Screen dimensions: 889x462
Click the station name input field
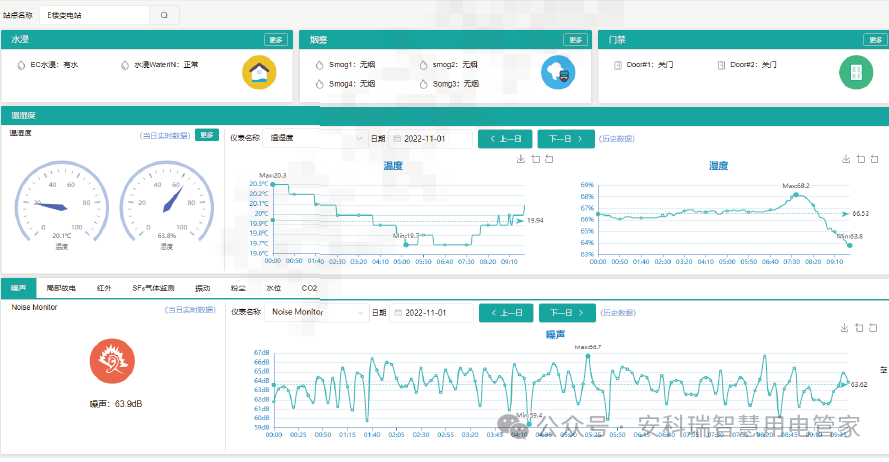94,15
